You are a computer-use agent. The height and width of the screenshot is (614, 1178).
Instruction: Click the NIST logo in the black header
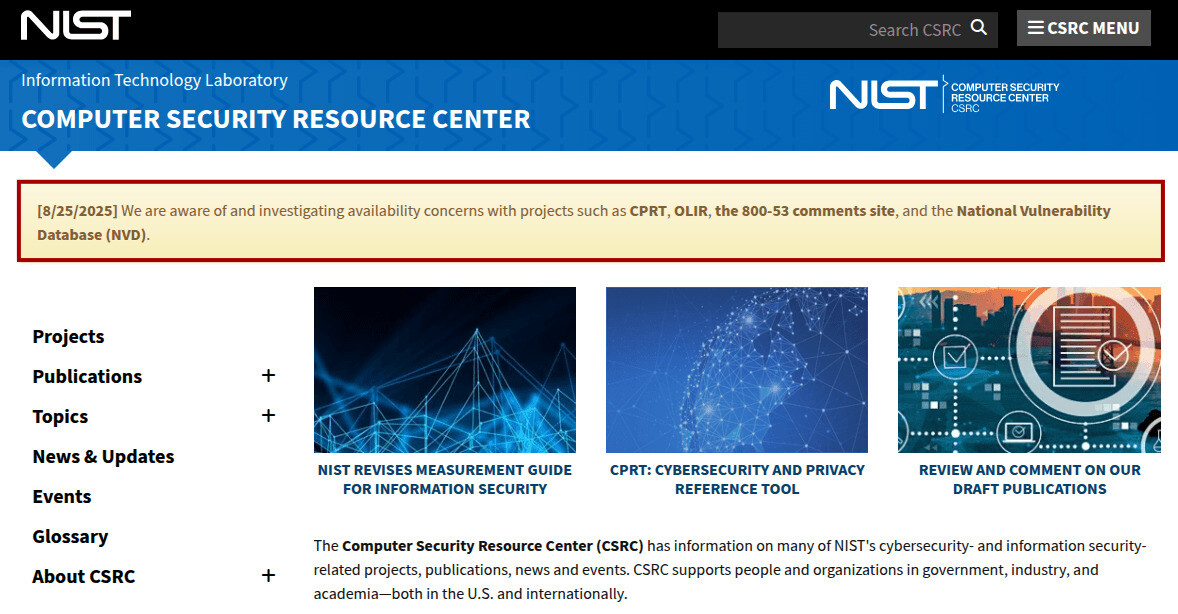click(x=76, y=26)
